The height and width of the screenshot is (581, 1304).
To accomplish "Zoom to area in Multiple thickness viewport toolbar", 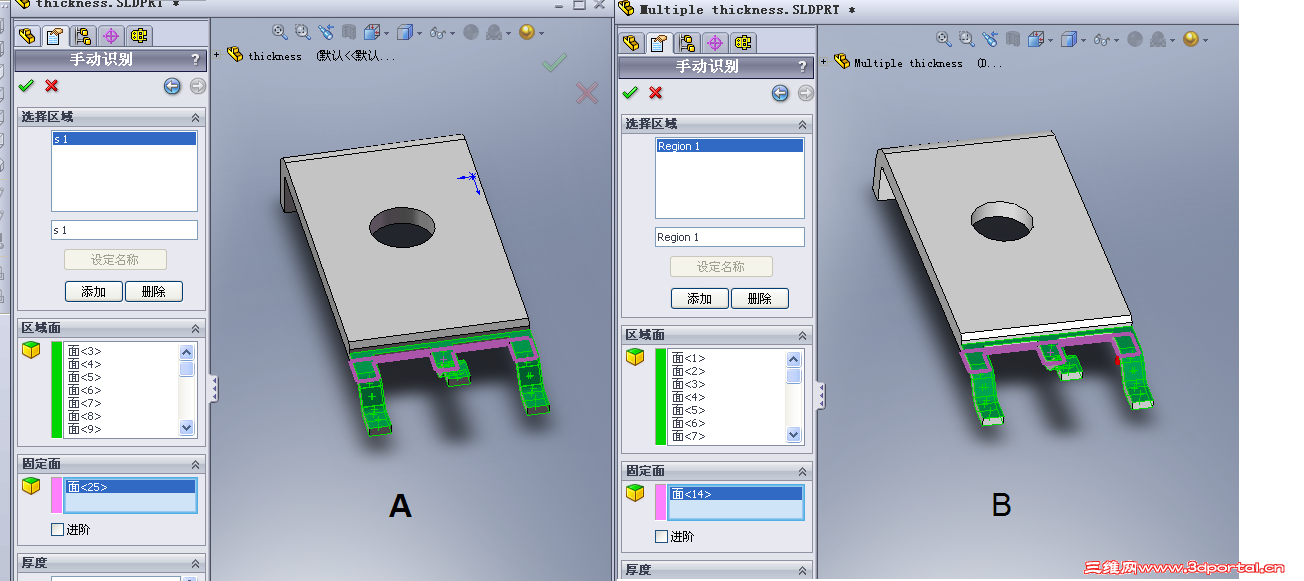I will (966, 39).
